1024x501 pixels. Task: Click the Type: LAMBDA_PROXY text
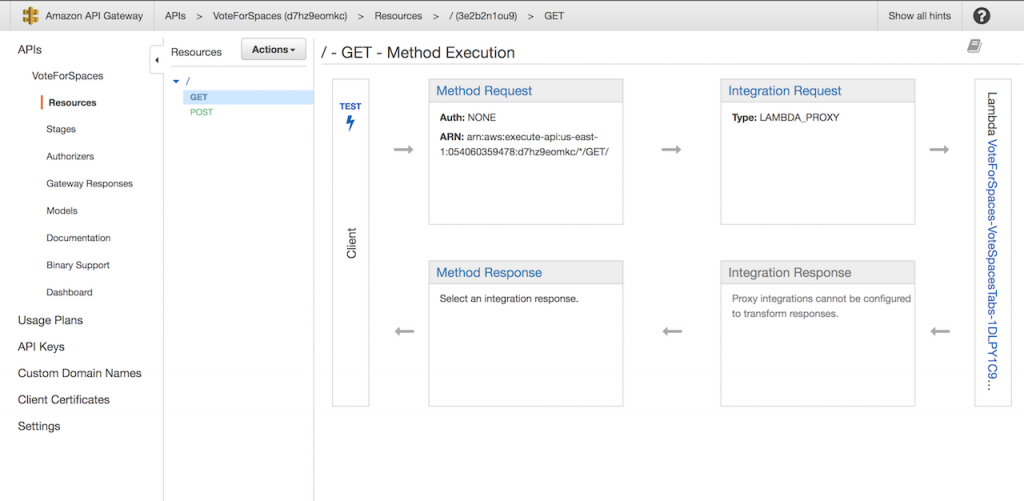(785, 118)
